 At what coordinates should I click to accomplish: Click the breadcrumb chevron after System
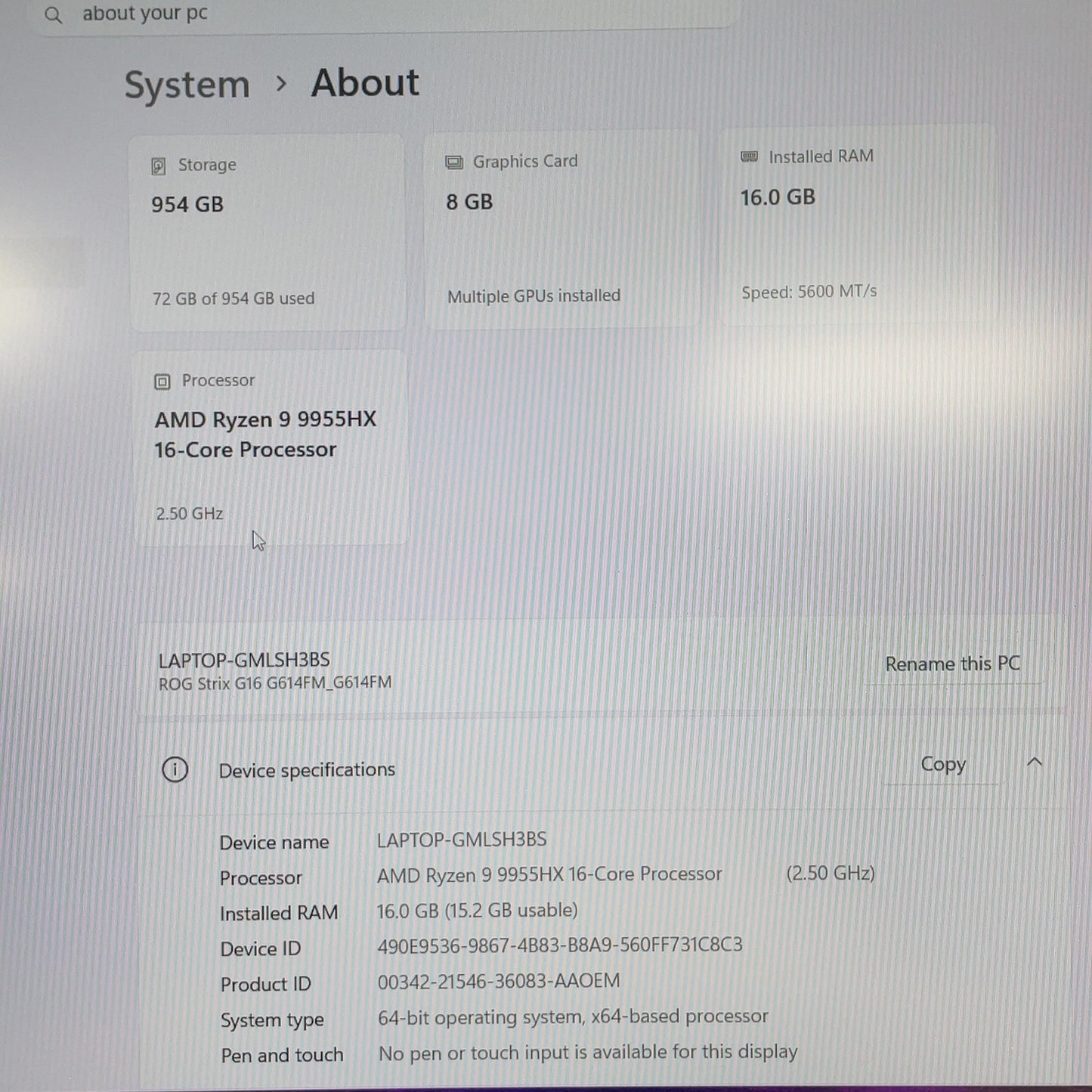[281, 84]
